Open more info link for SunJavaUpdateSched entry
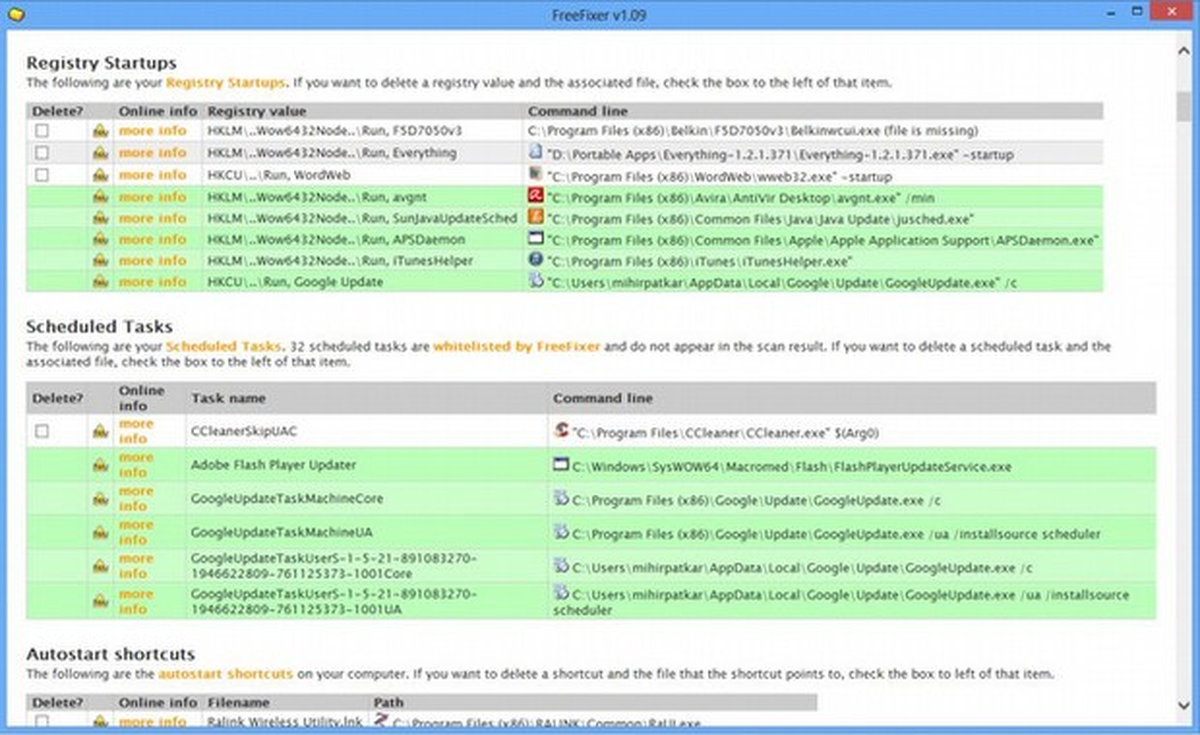The width and height of the screenshot is (1200, 735). coord(152,218)
